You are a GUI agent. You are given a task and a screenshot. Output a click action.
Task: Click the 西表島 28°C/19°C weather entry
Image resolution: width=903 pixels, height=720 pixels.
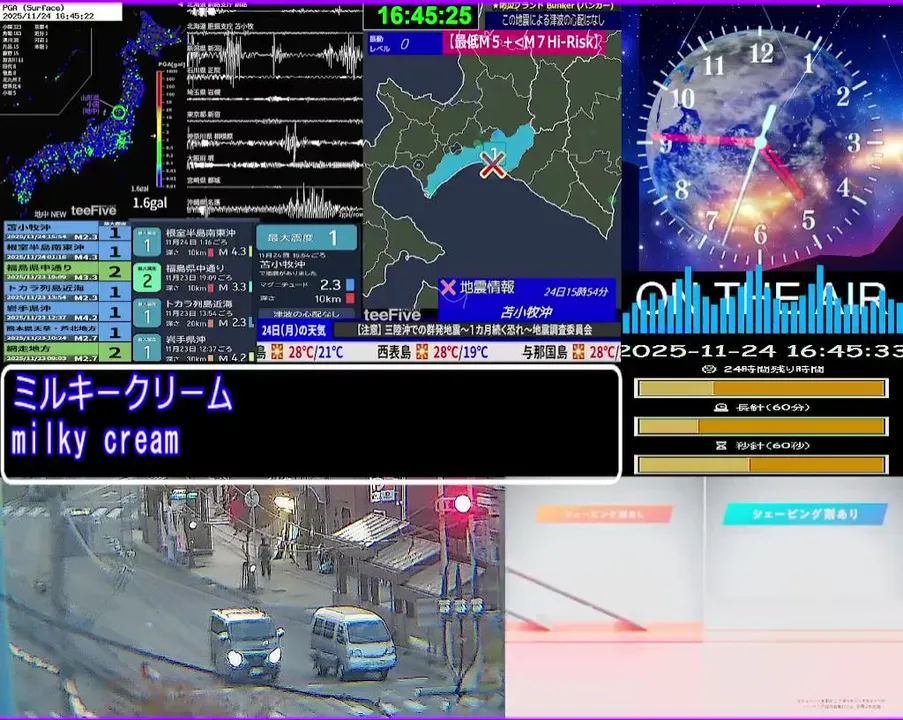(x=432, y=352)
